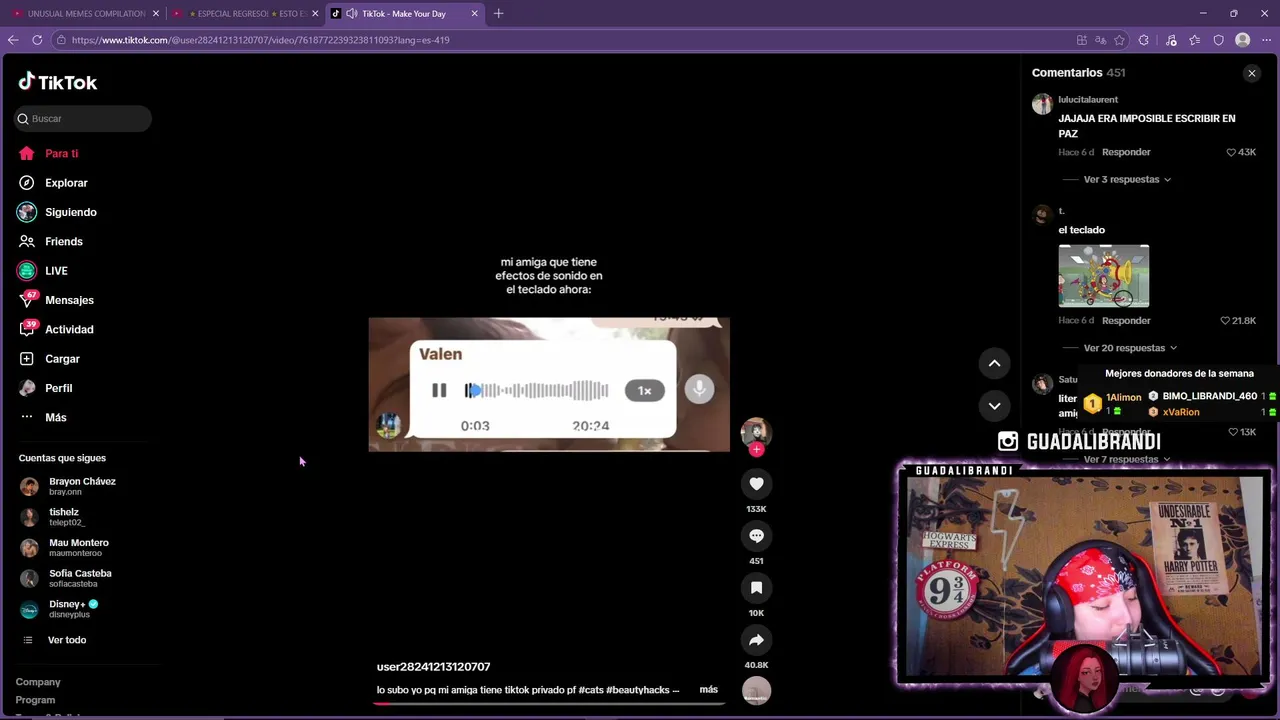Open the Para ti home feed
Image resolution: width=1280 pixels, height=720 pixels.
(x=48, y=153)
